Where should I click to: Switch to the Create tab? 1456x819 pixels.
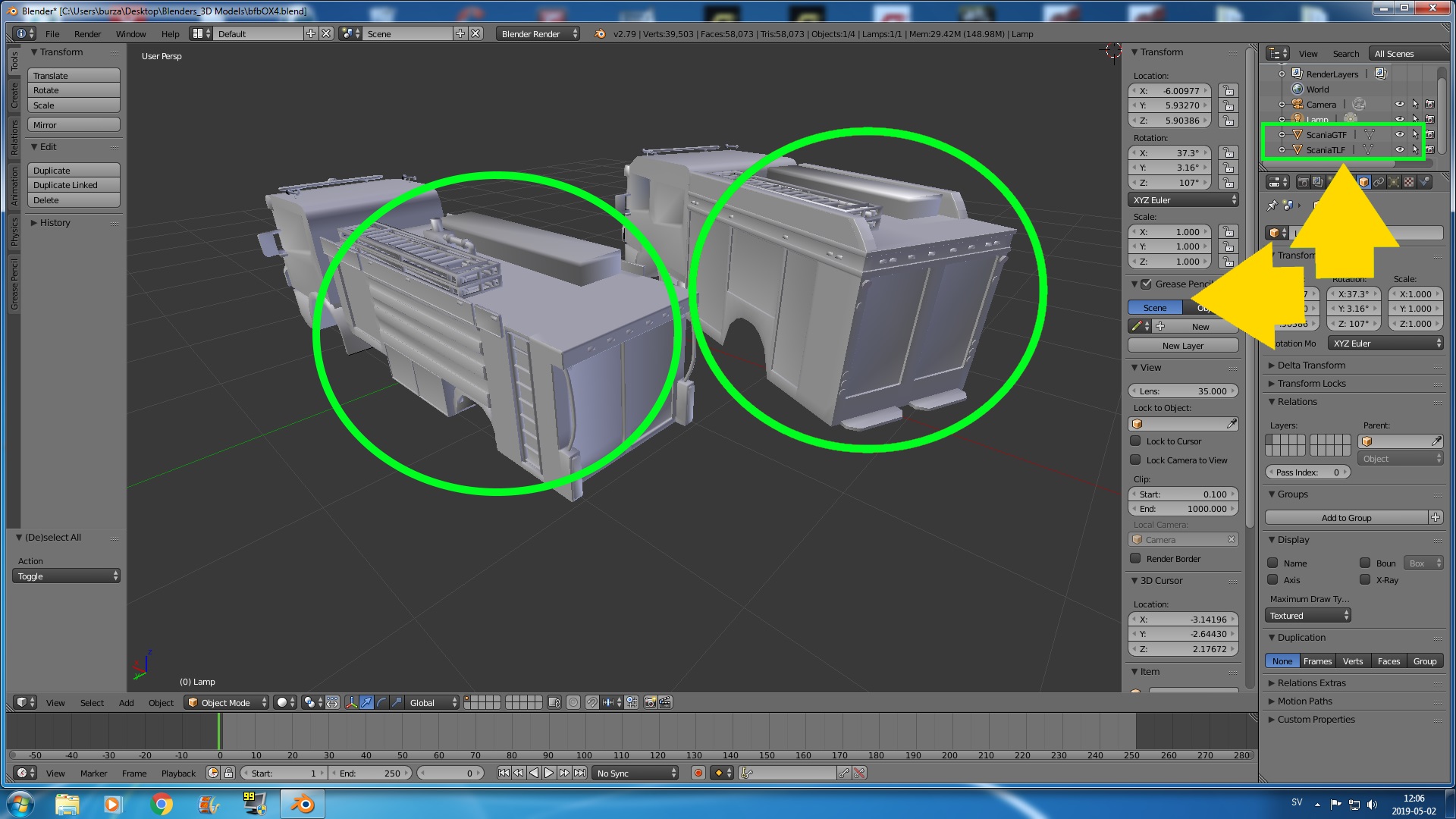pyautogui.click(x=14, y=96)
